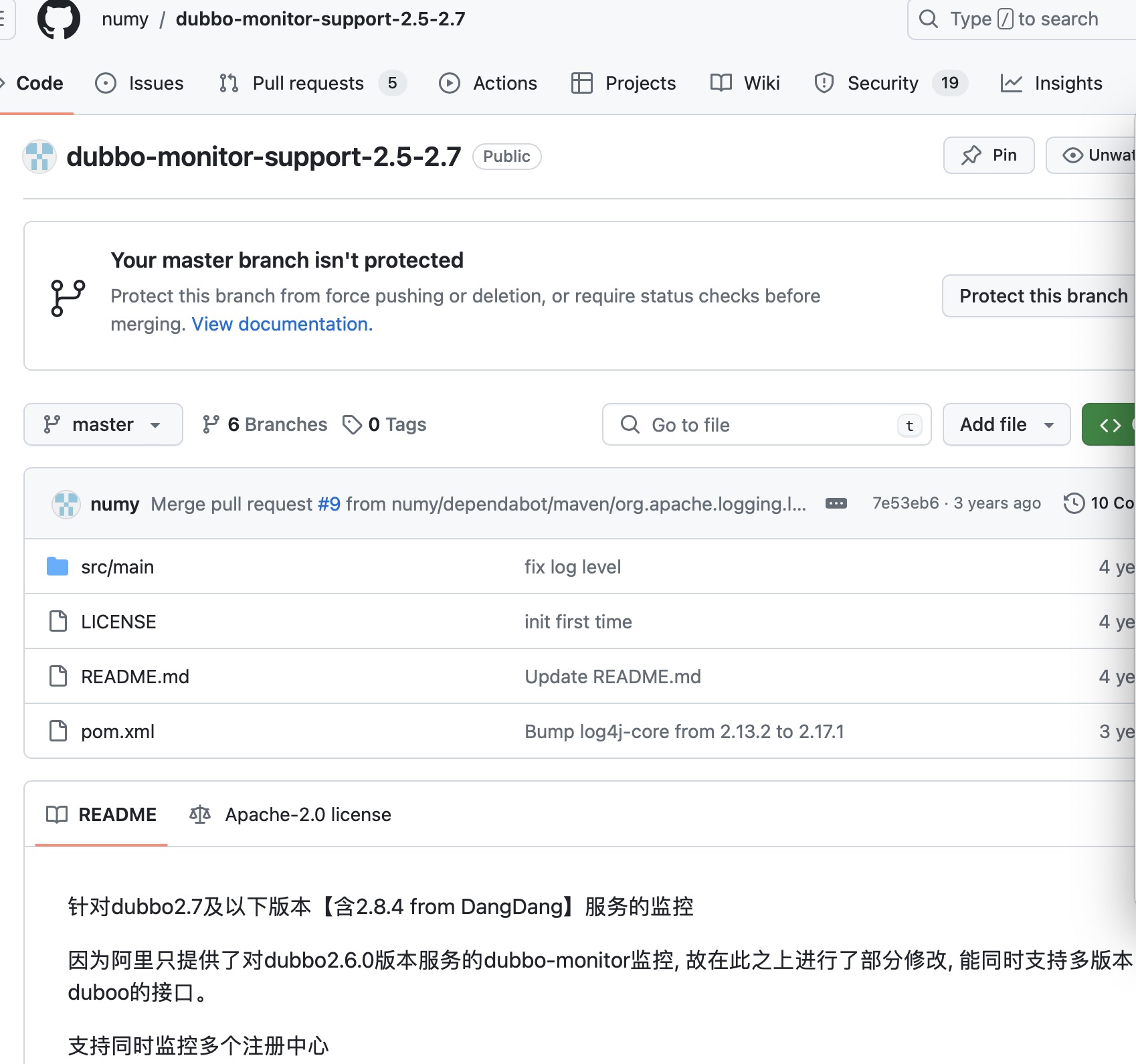Image resolution: width=1136 pixels, height=1064 pixels.
Task: Click numy avatar in latest commit row
Action: pos(66,504)
